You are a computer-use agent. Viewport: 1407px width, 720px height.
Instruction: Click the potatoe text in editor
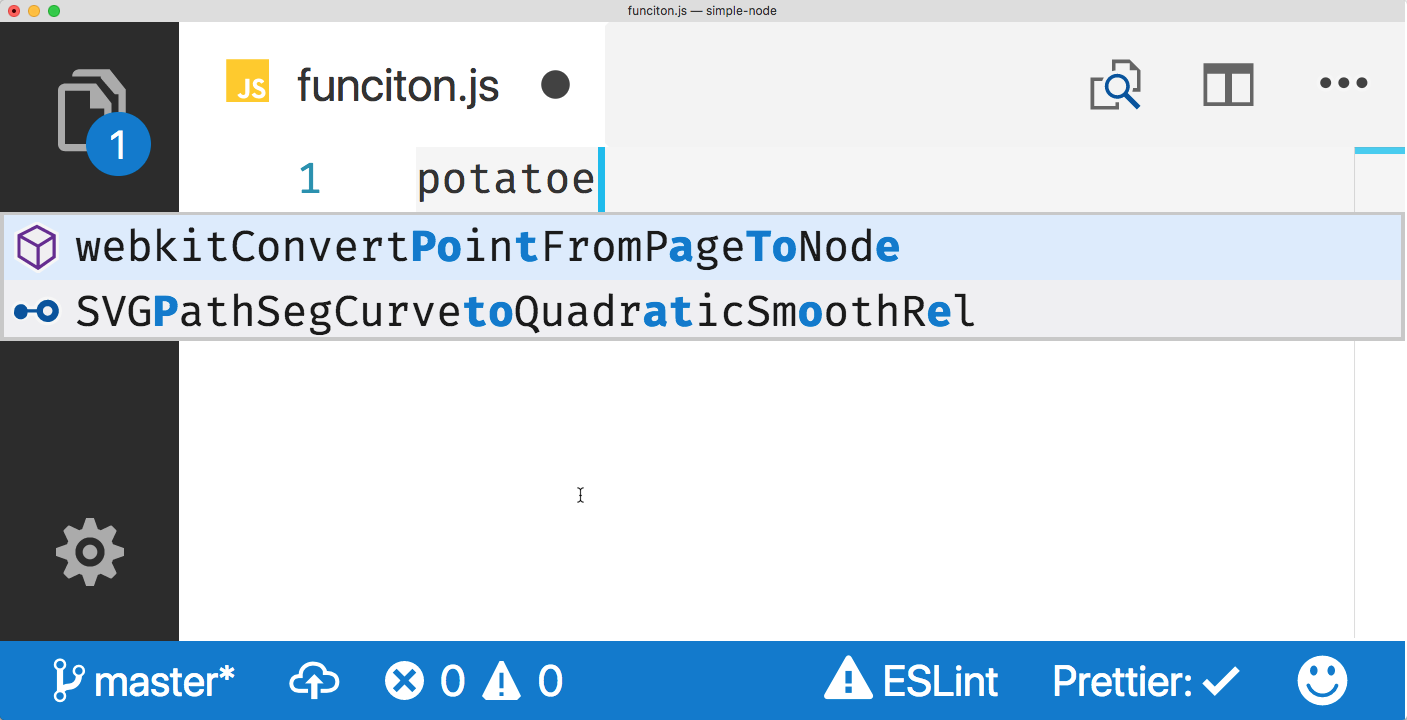click(505, 181)
